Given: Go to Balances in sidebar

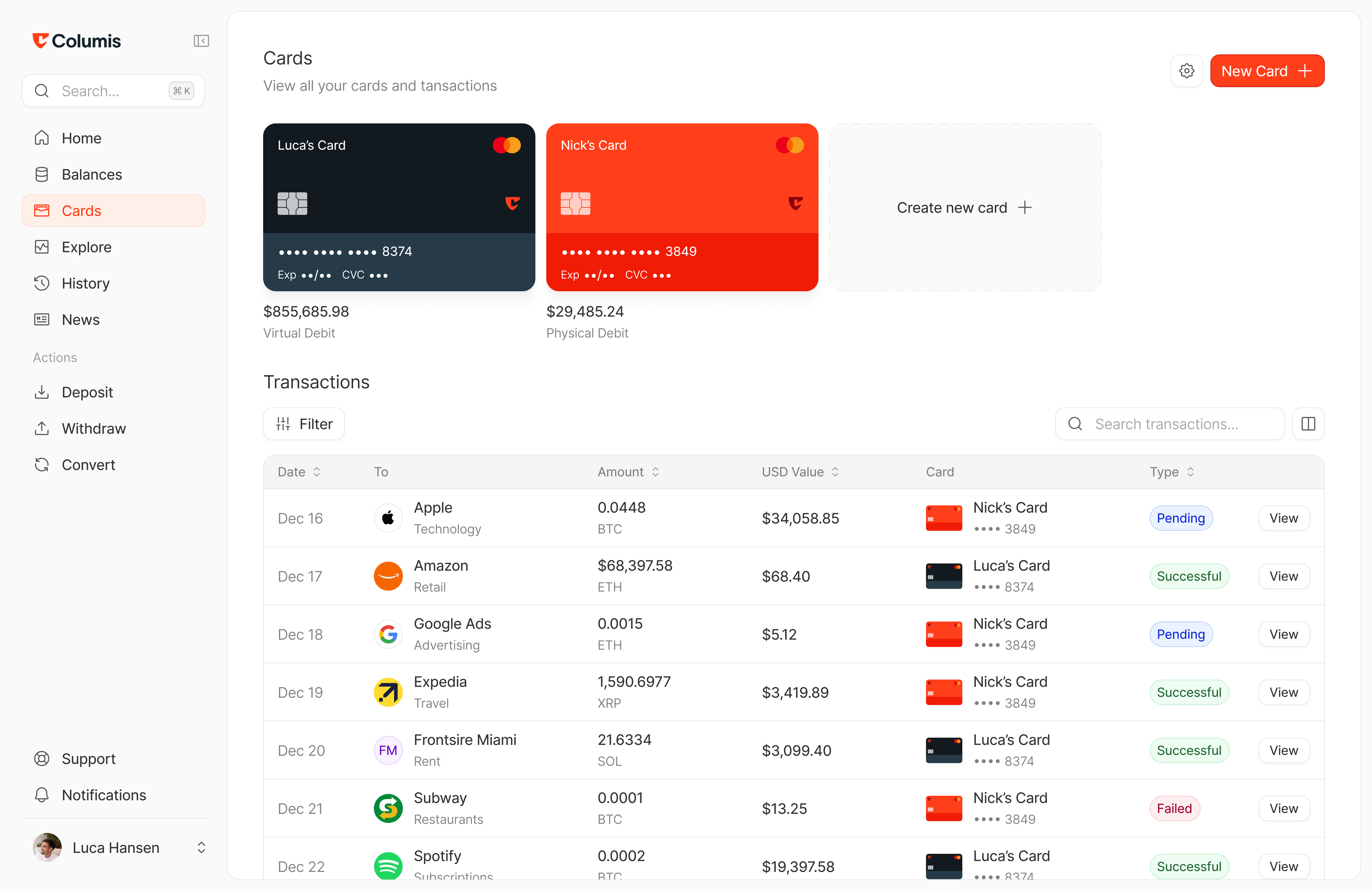Looking at the screenshot, I should pos(92,175).
